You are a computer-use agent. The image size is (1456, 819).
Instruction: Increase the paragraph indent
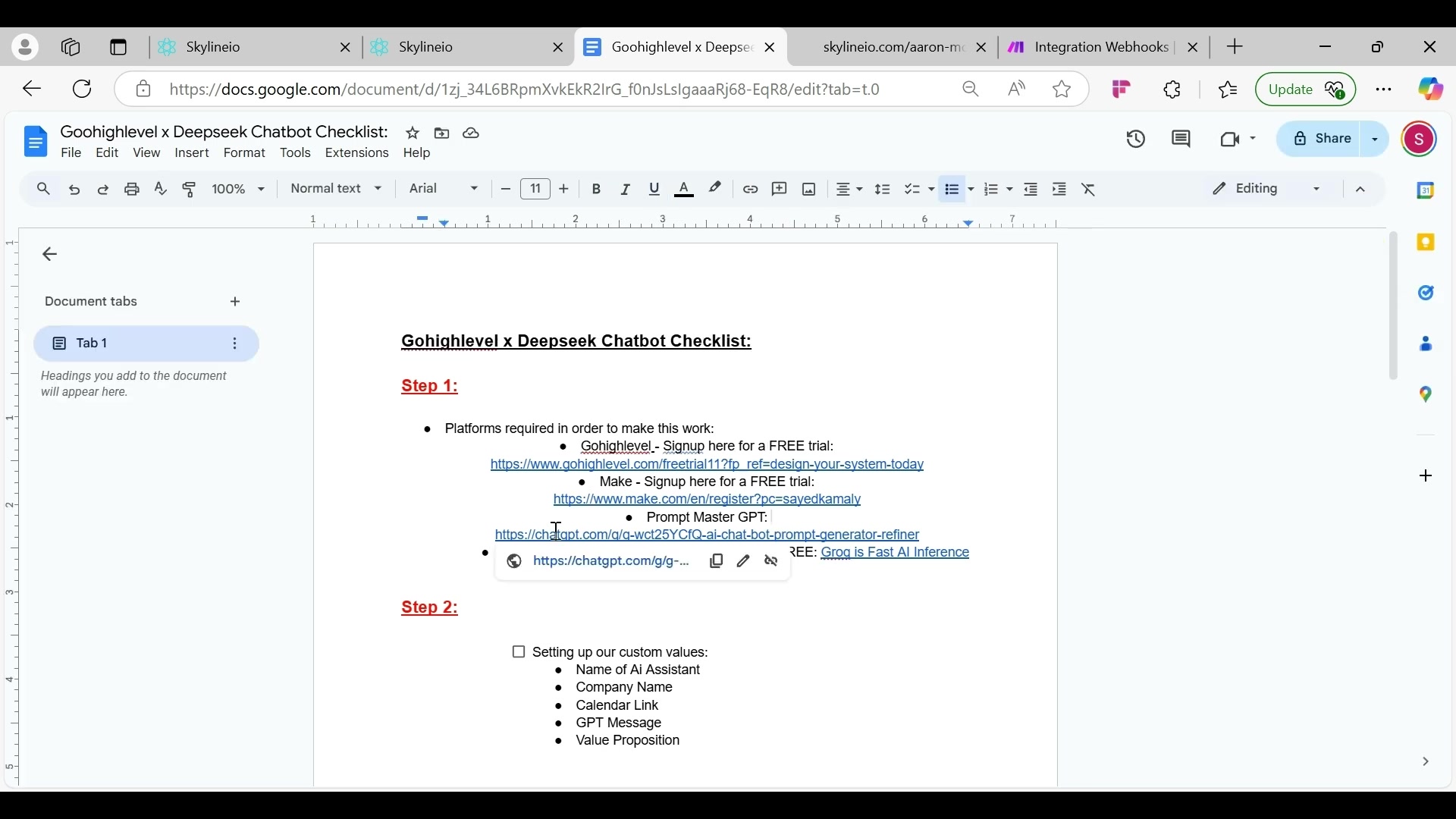1060,190
